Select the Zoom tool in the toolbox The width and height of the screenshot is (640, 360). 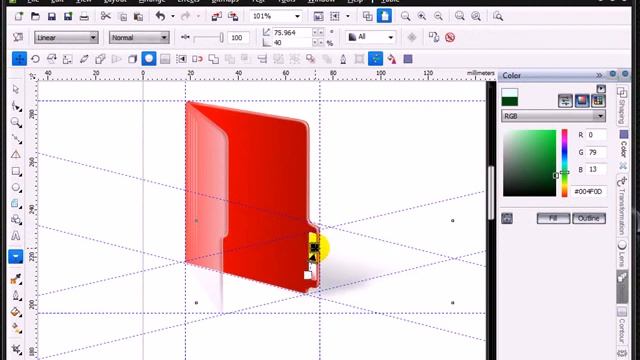(x=16, y=122)
